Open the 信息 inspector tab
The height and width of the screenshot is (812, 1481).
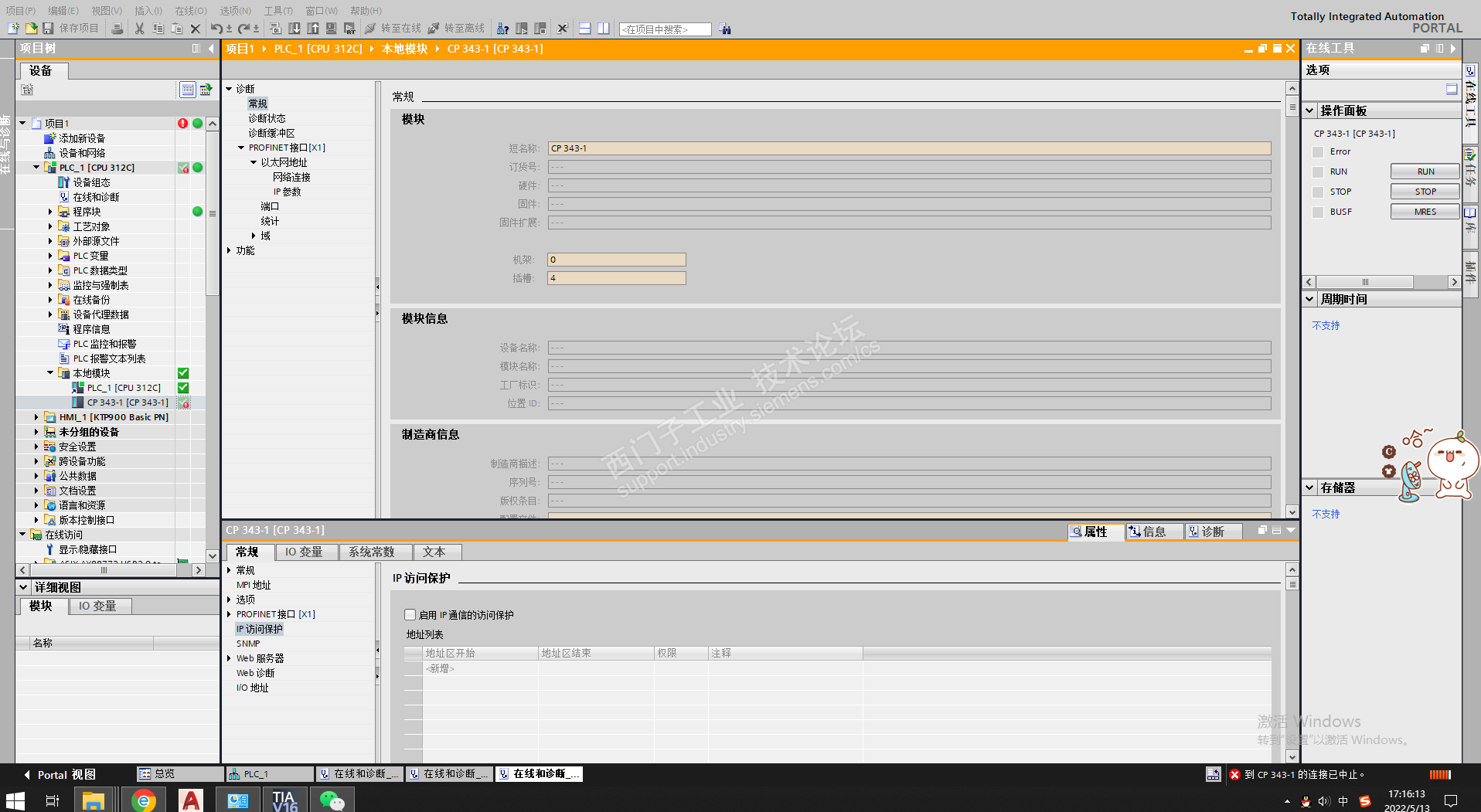click(1154, 532)
